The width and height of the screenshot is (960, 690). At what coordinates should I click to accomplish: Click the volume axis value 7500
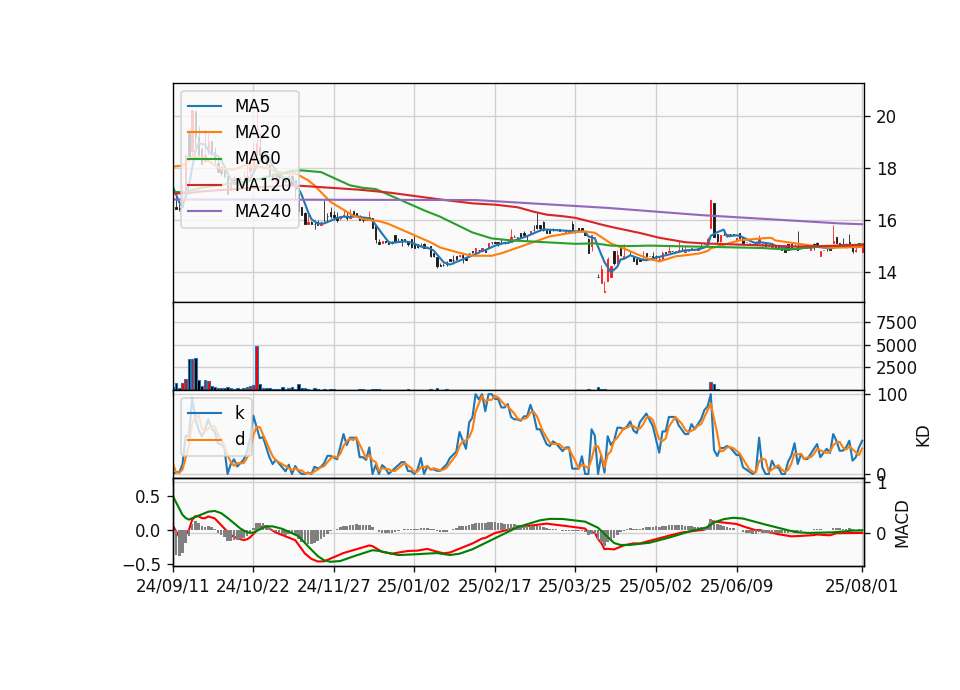(896, 323)
